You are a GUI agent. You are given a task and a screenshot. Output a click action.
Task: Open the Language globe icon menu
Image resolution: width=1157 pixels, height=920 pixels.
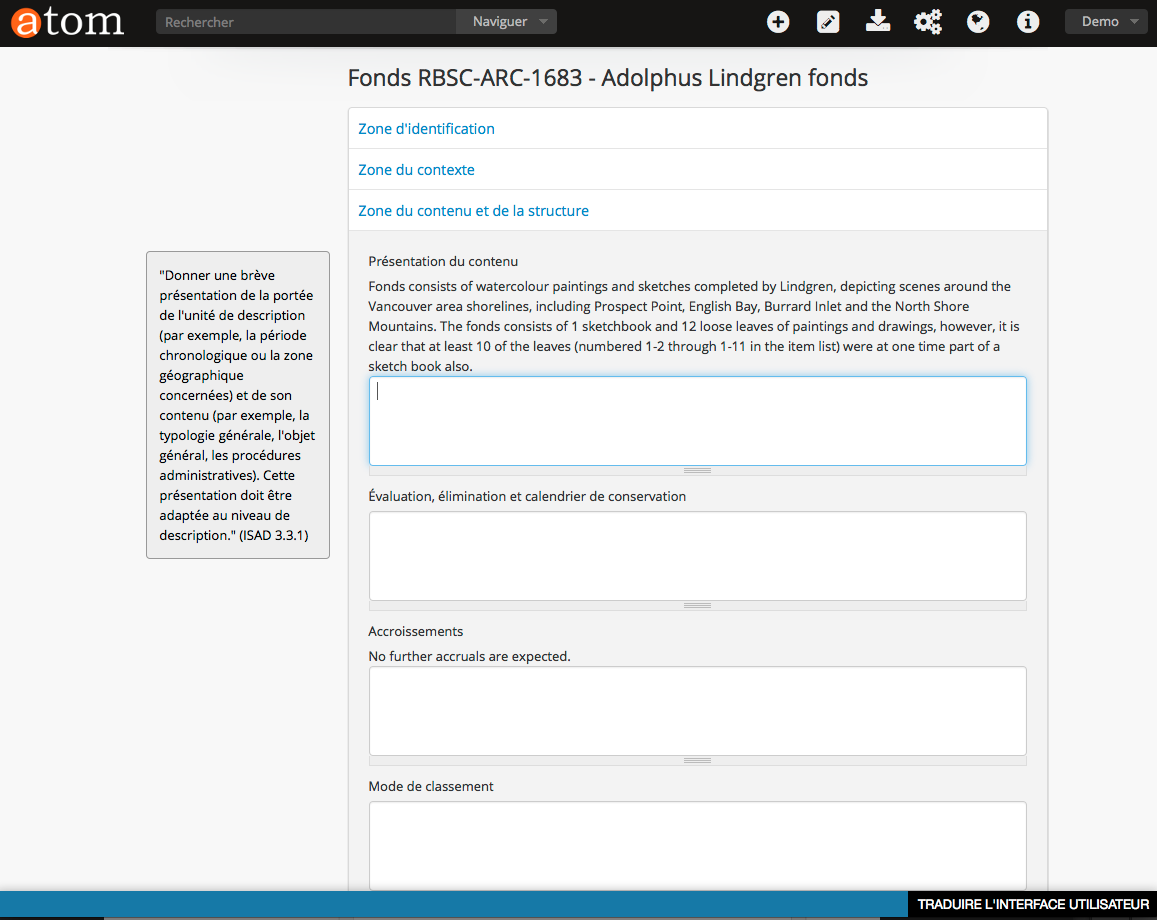978,22
